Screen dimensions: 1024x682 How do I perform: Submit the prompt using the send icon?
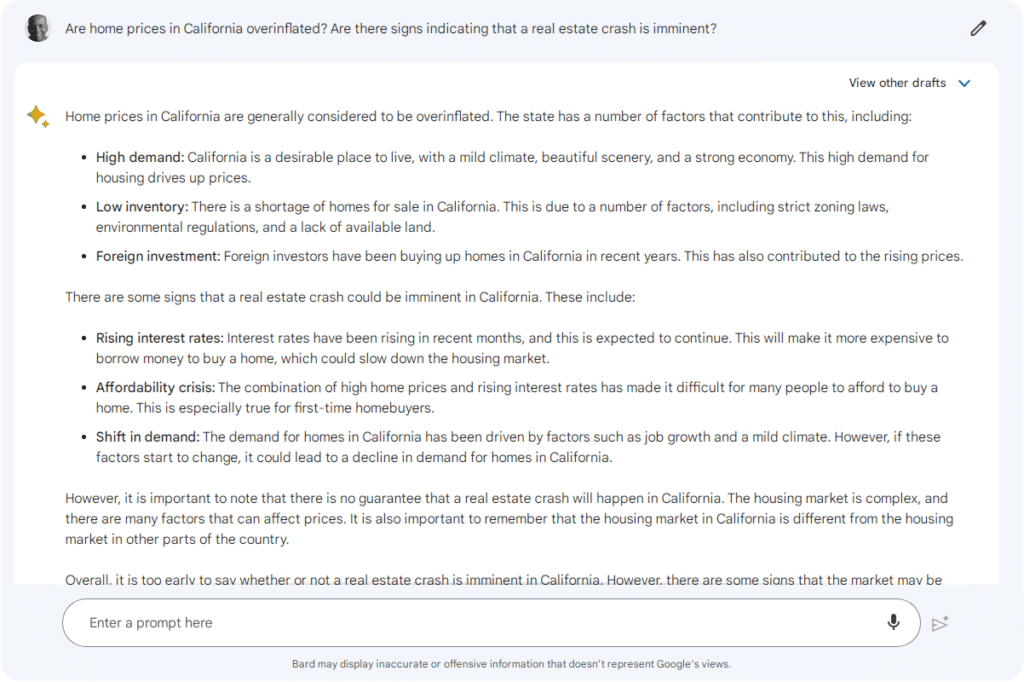pos(940,623)
